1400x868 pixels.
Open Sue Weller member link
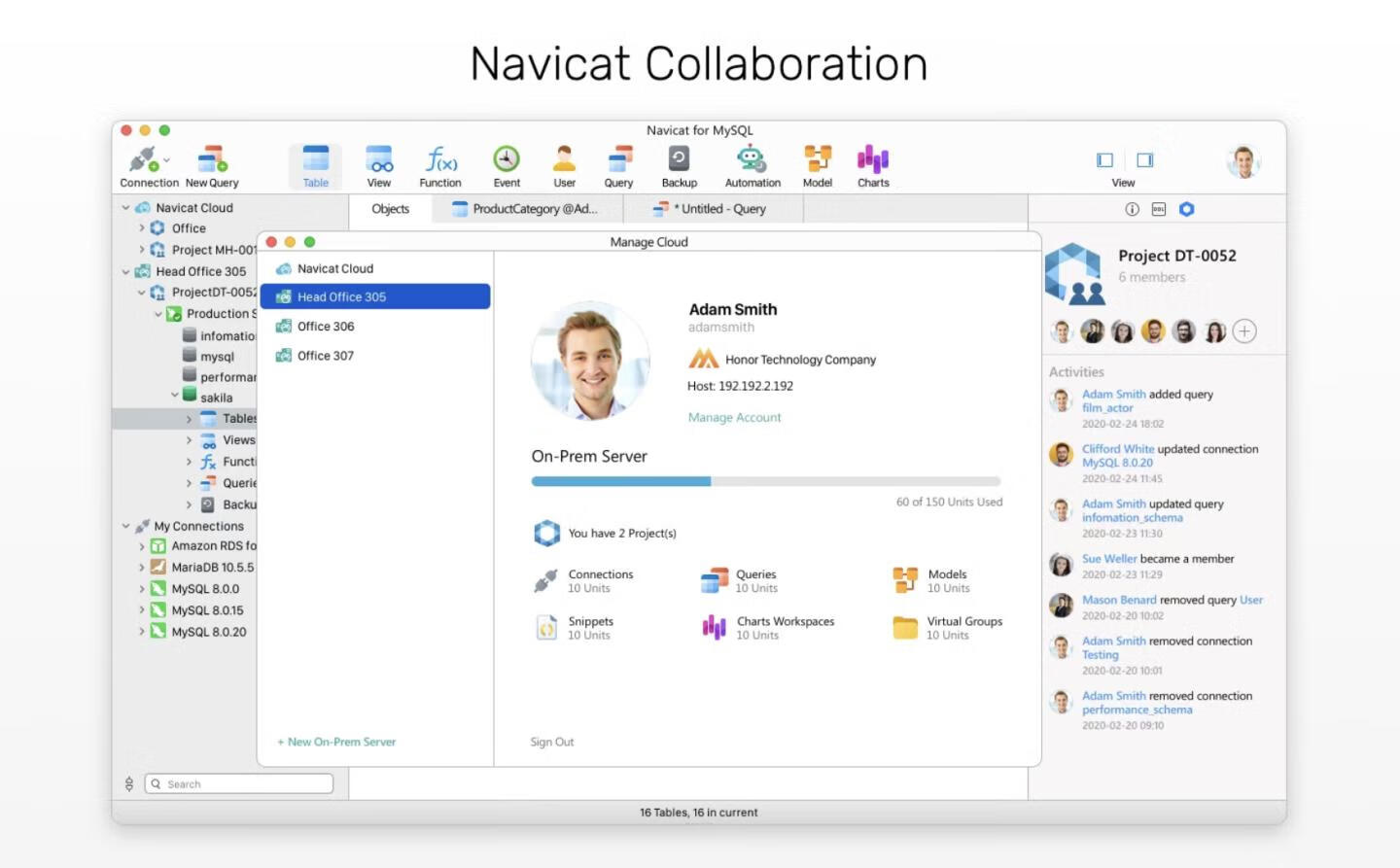pyautogui.click(x=1109, y=559)
